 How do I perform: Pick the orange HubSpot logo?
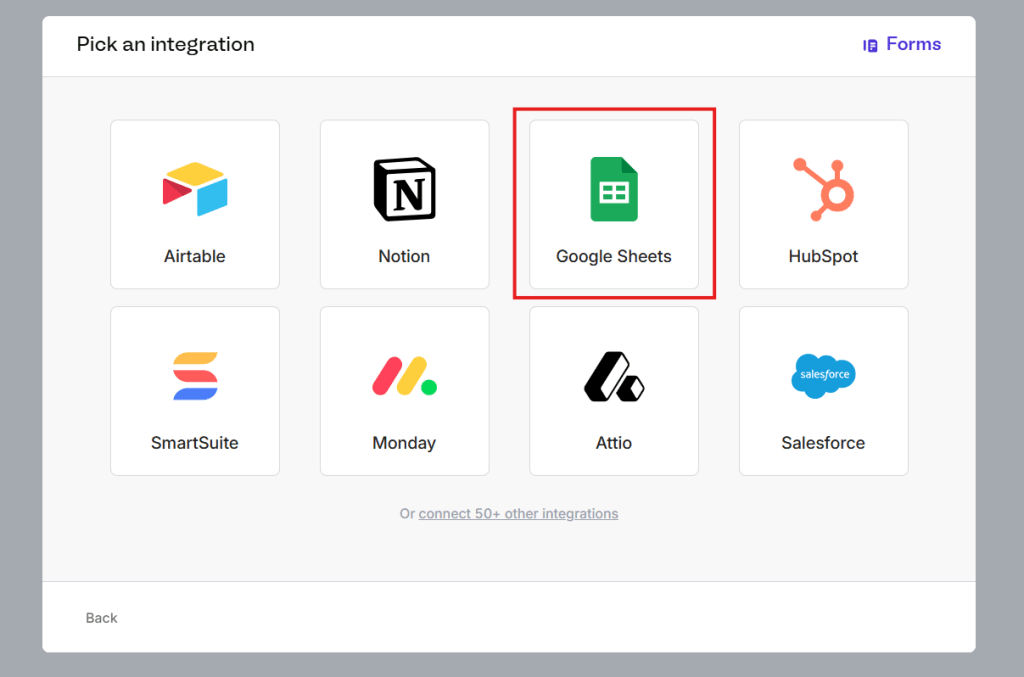(x=823, y=189)
